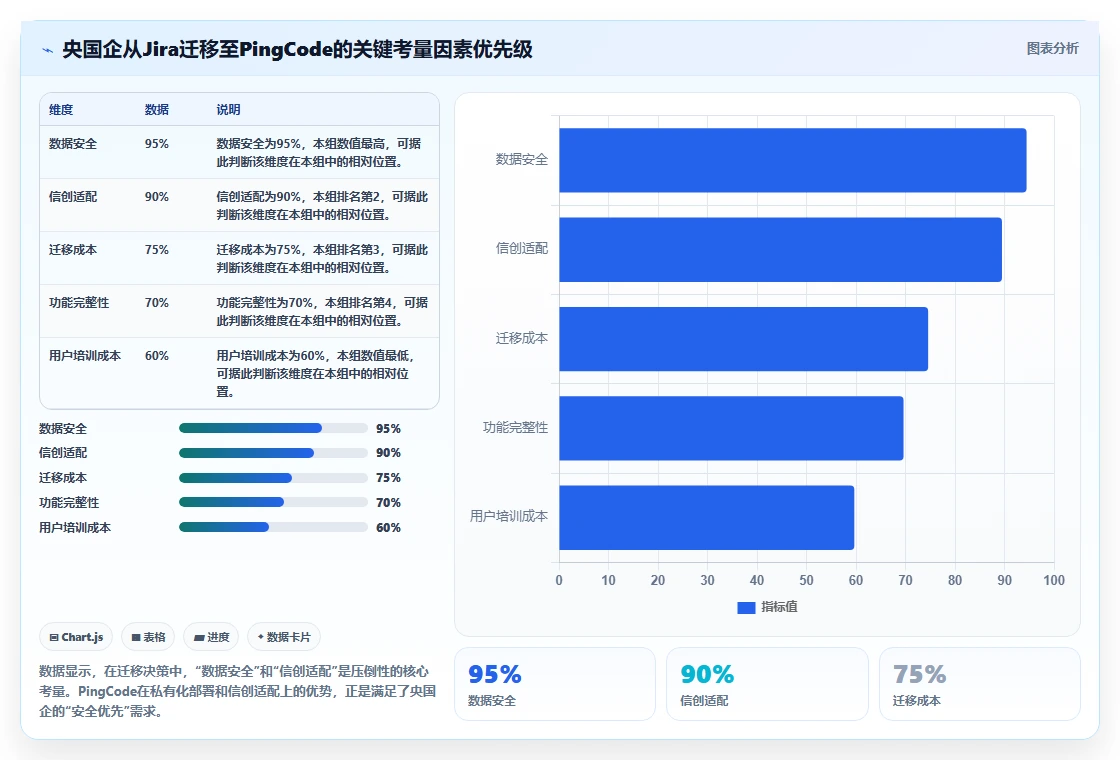This screenshot has width=1120, height=760.
Task: Click the 信创适配 progress bar
Action: click(273, 453)
